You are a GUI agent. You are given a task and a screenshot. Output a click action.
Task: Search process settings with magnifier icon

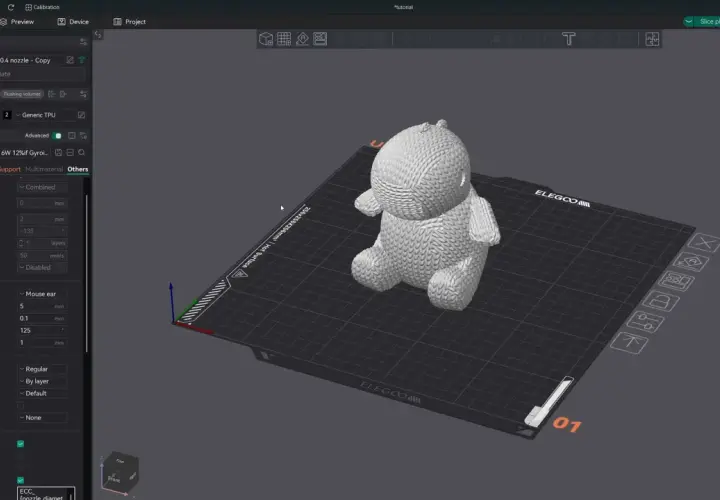[81, 152]
